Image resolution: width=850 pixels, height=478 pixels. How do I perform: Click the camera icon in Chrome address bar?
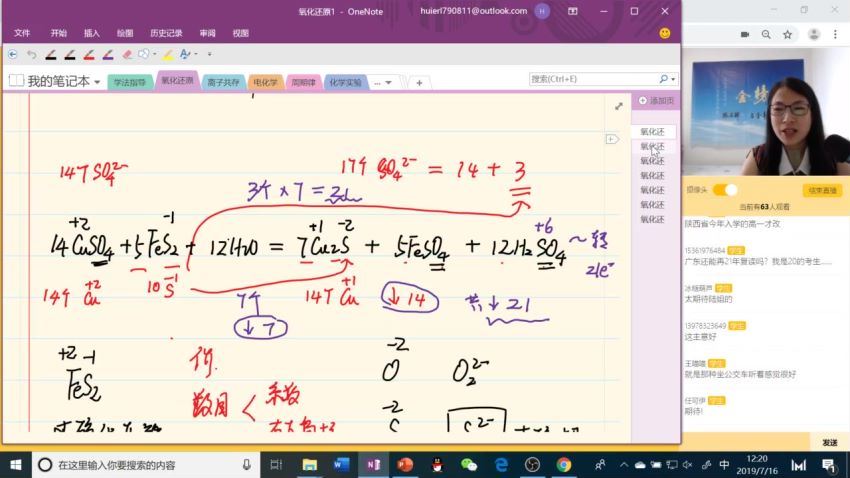(x=745, y=34)
